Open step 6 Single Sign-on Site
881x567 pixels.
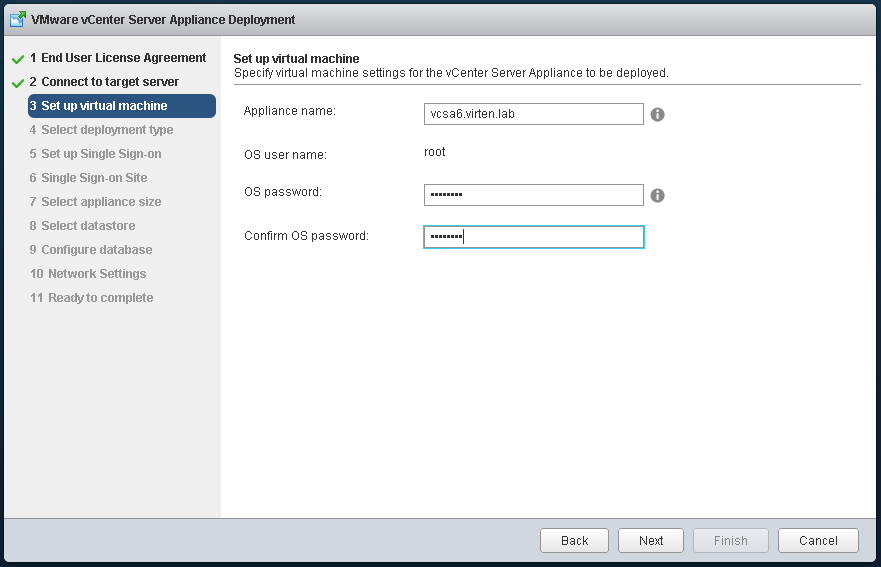point(88,178)
